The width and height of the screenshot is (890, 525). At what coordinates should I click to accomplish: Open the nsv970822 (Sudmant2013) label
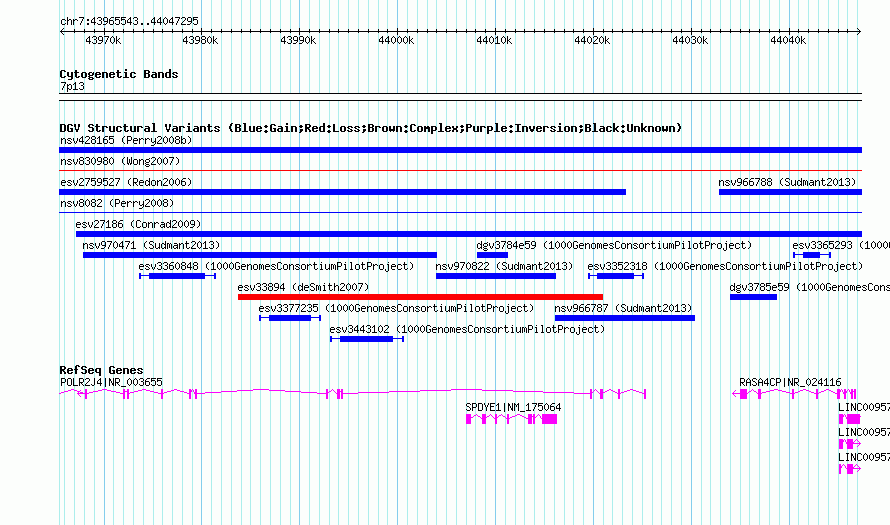pos(505,266)
